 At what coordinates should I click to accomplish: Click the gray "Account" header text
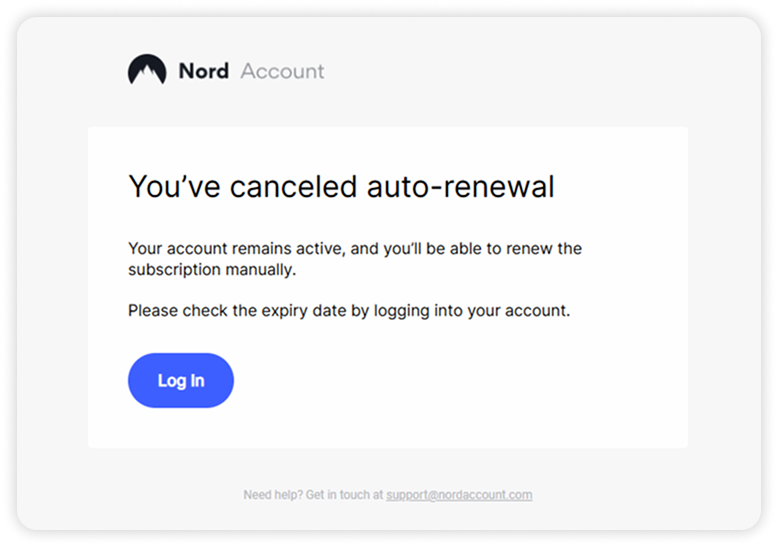tap(283, 71)
